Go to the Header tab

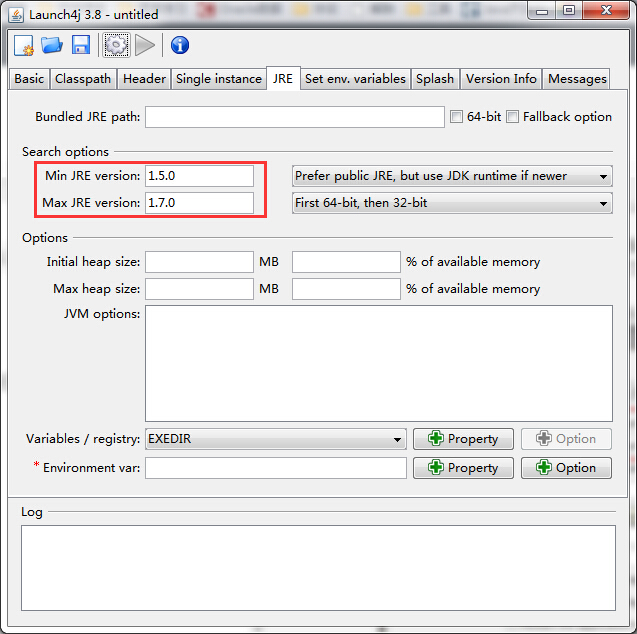click(144, 79)
